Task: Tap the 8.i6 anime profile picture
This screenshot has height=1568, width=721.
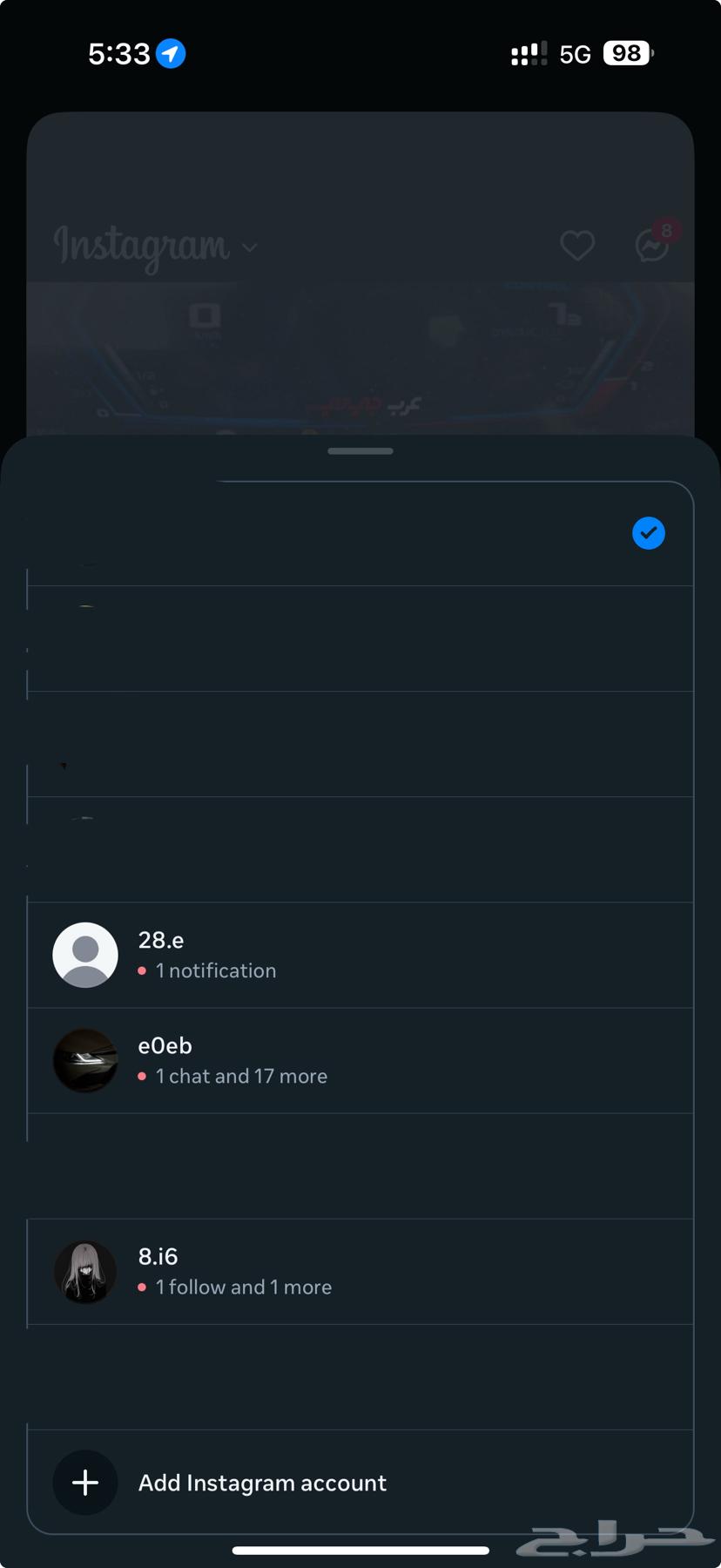Action: (x=85, y=1272)
